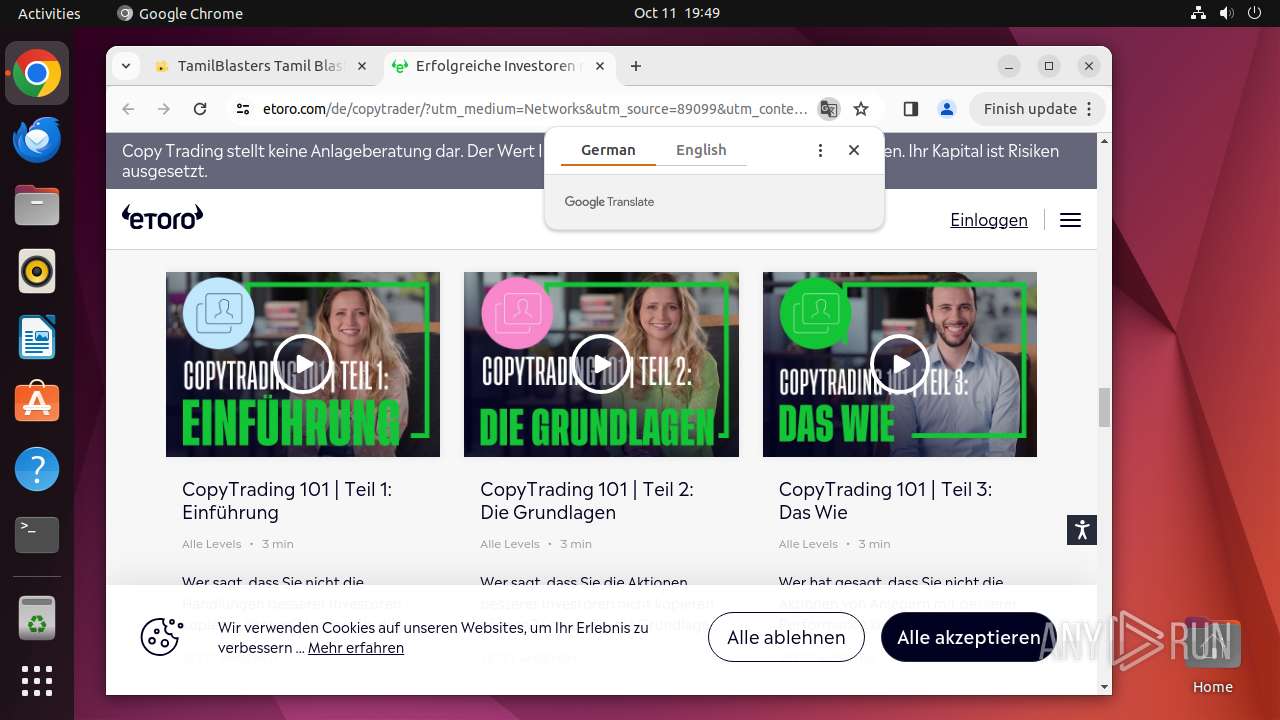Play the Teil 3 Das Wie video

899,364
